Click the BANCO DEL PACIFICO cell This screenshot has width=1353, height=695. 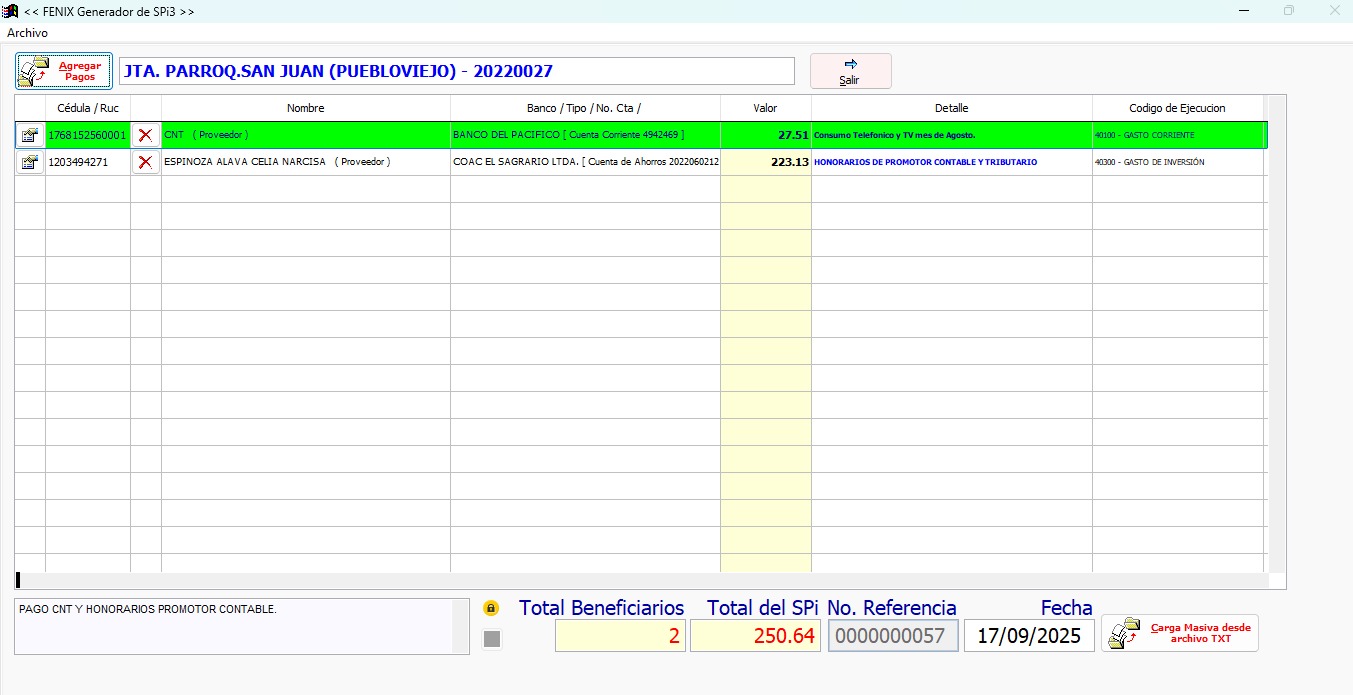[584, 135]
